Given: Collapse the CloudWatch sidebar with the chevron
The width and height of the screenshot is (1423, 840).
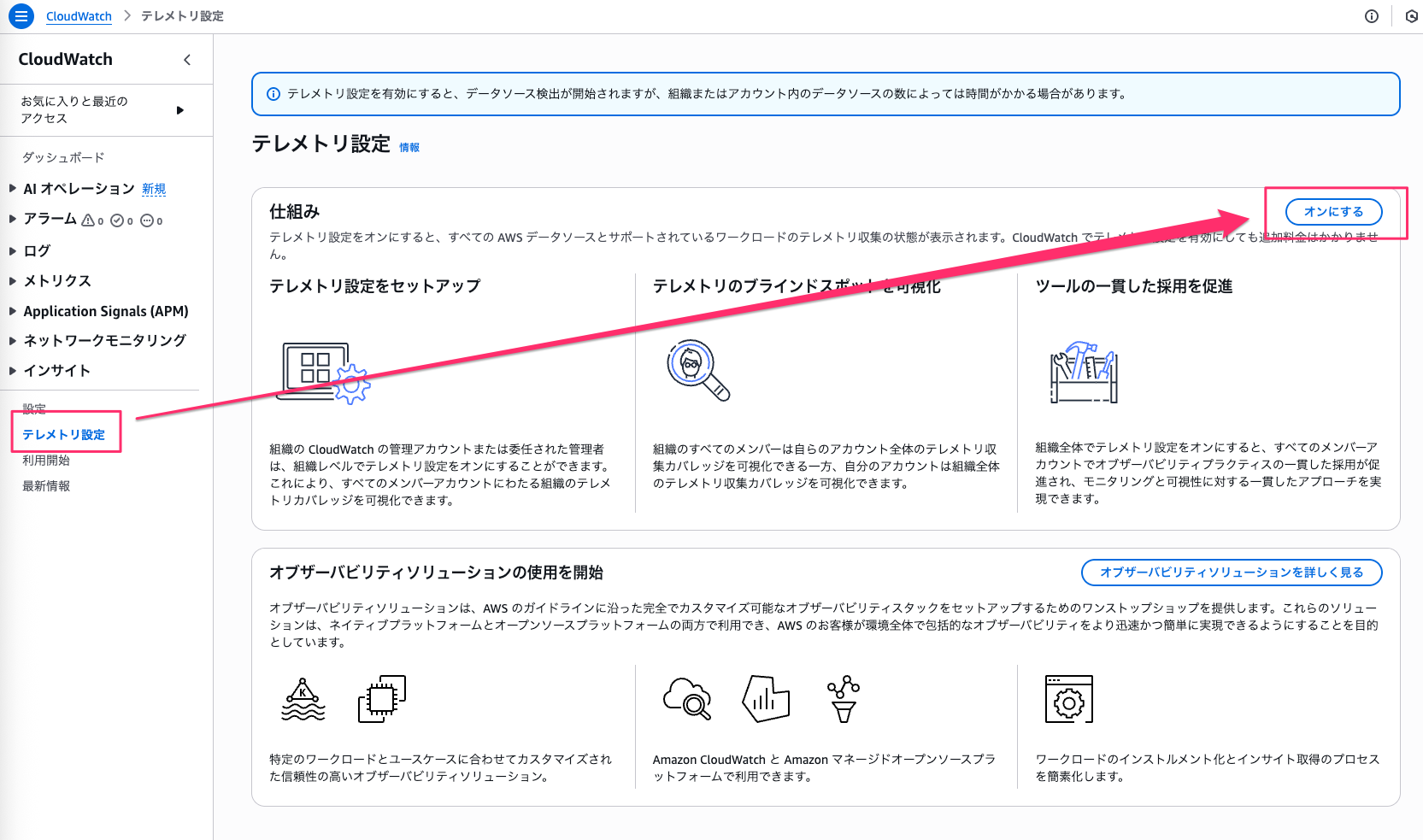Looking at the screenshot, I should coord(187,59).
